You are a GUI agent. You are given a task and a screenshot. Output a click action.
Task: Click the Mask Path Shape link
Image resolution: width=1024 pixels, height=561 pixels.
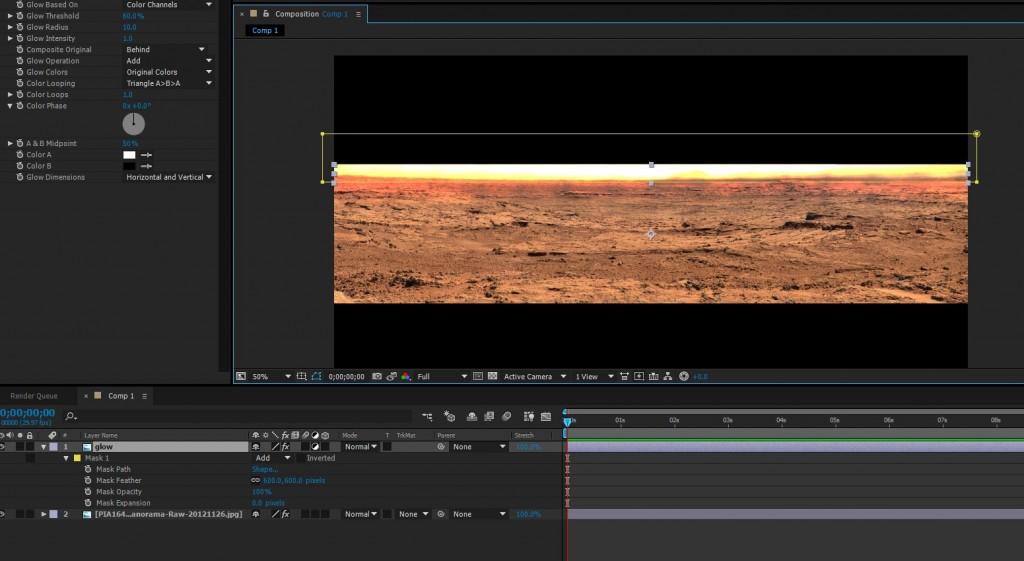[x=265, y=469]
